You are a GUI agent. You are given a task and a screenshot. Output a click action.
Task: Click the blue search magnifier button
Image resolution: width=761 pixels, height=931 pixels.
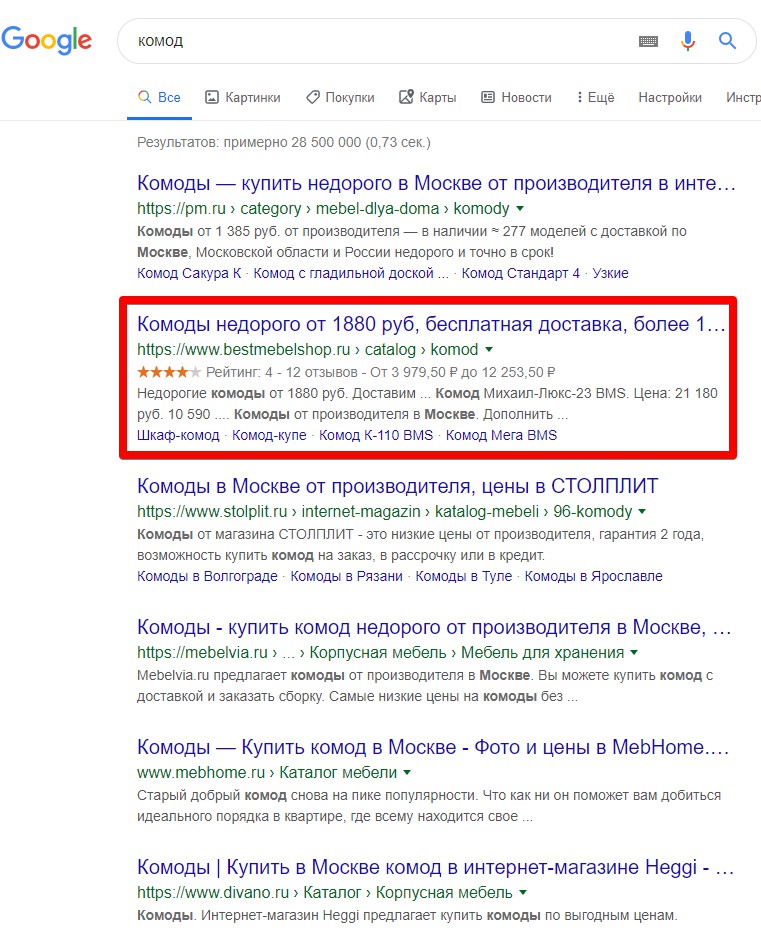coord(727,41)
